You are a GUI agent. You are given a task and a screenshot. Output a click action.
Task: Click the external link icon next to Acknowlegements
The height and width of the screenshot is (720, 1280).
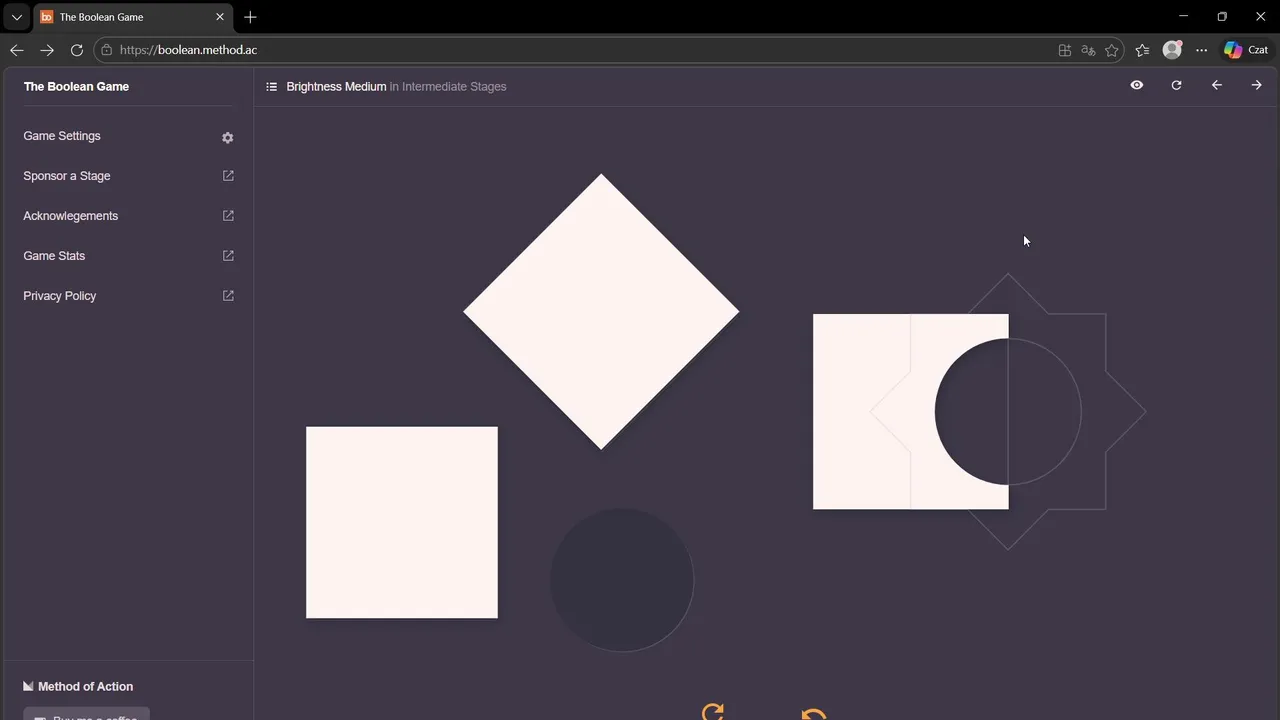tap(228, 216)
